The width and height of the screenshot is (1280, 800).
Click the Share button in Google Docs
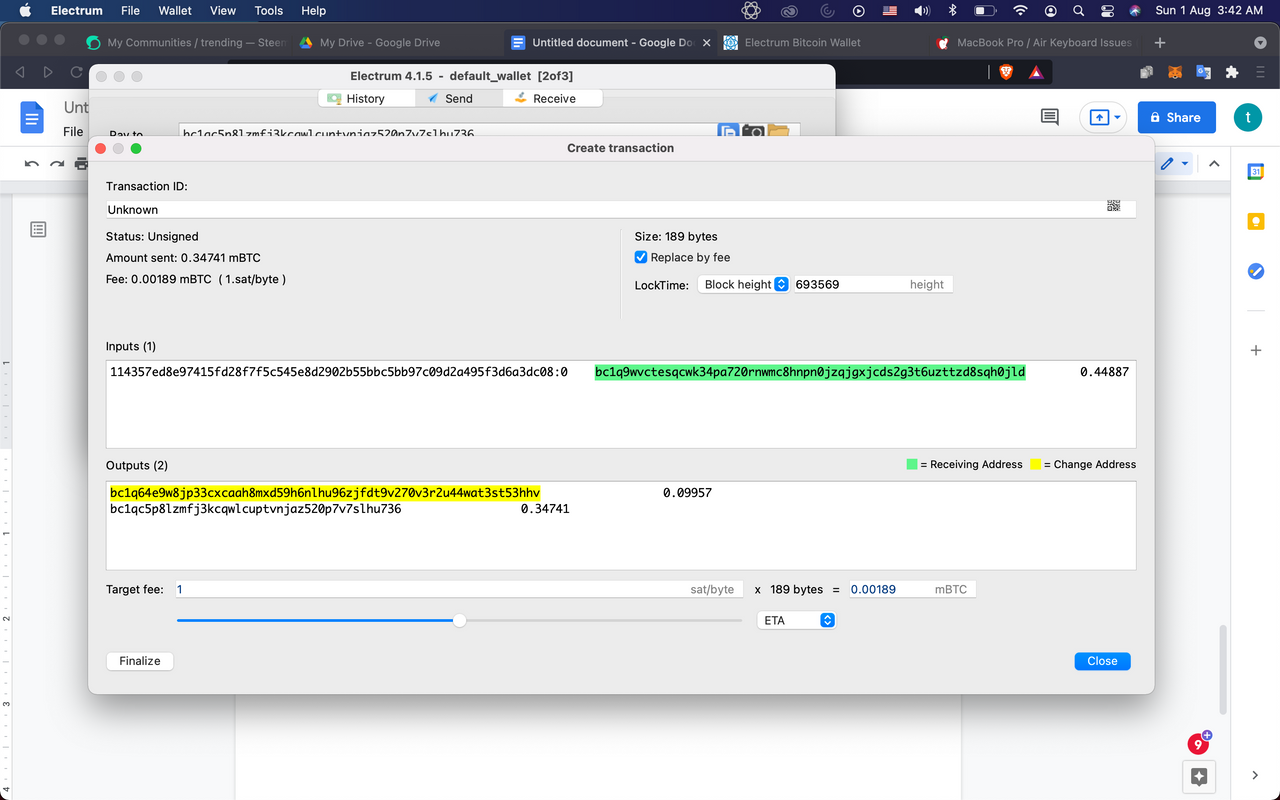tap(1175, 117)
